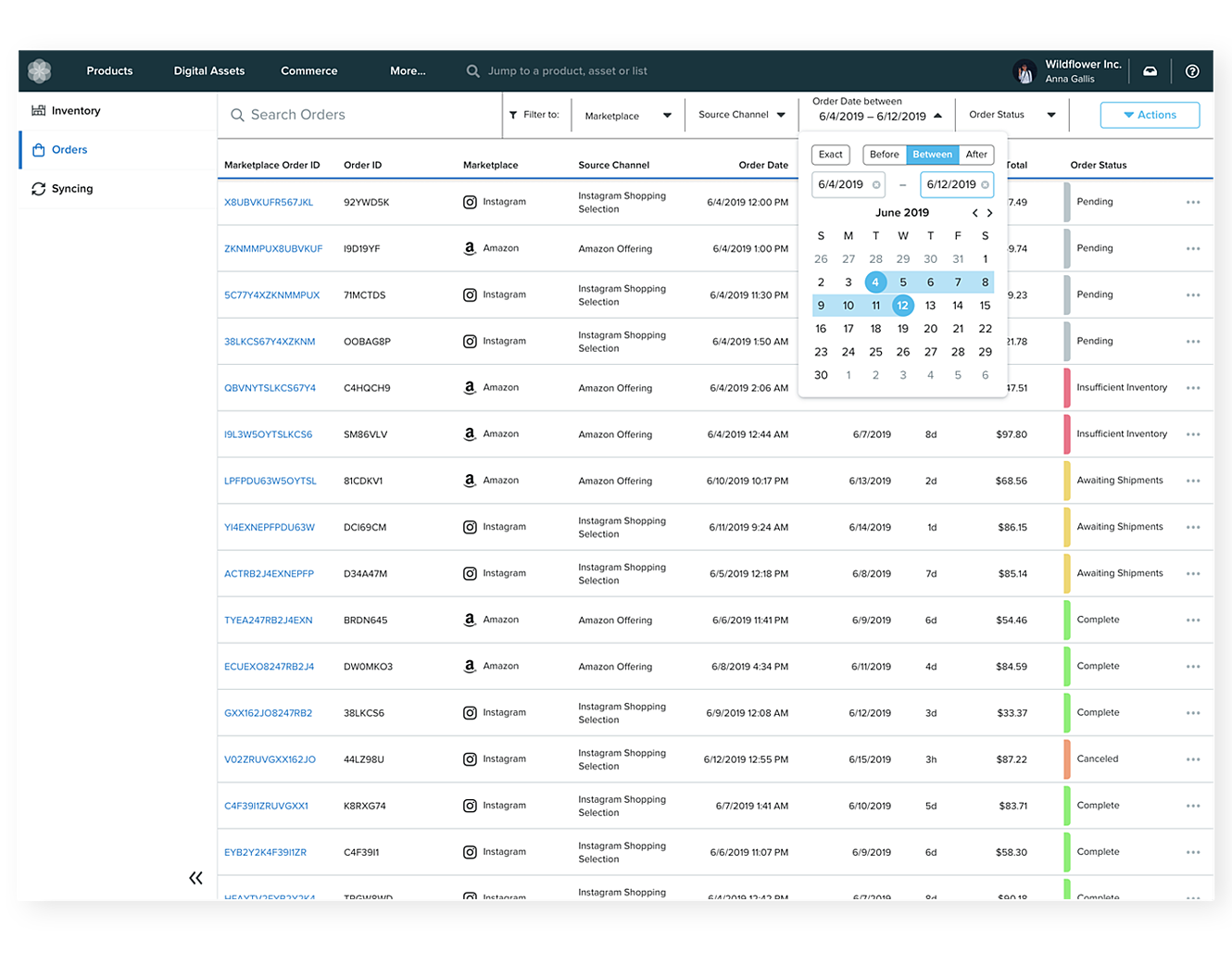Click the Search Orders input field
1232x977 pixels.
360,115
